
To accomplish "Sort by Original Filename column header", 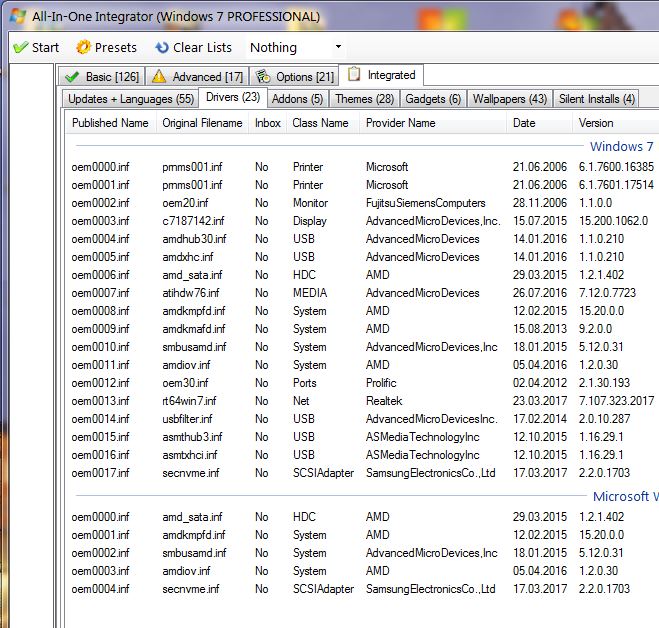I will 203,123.
